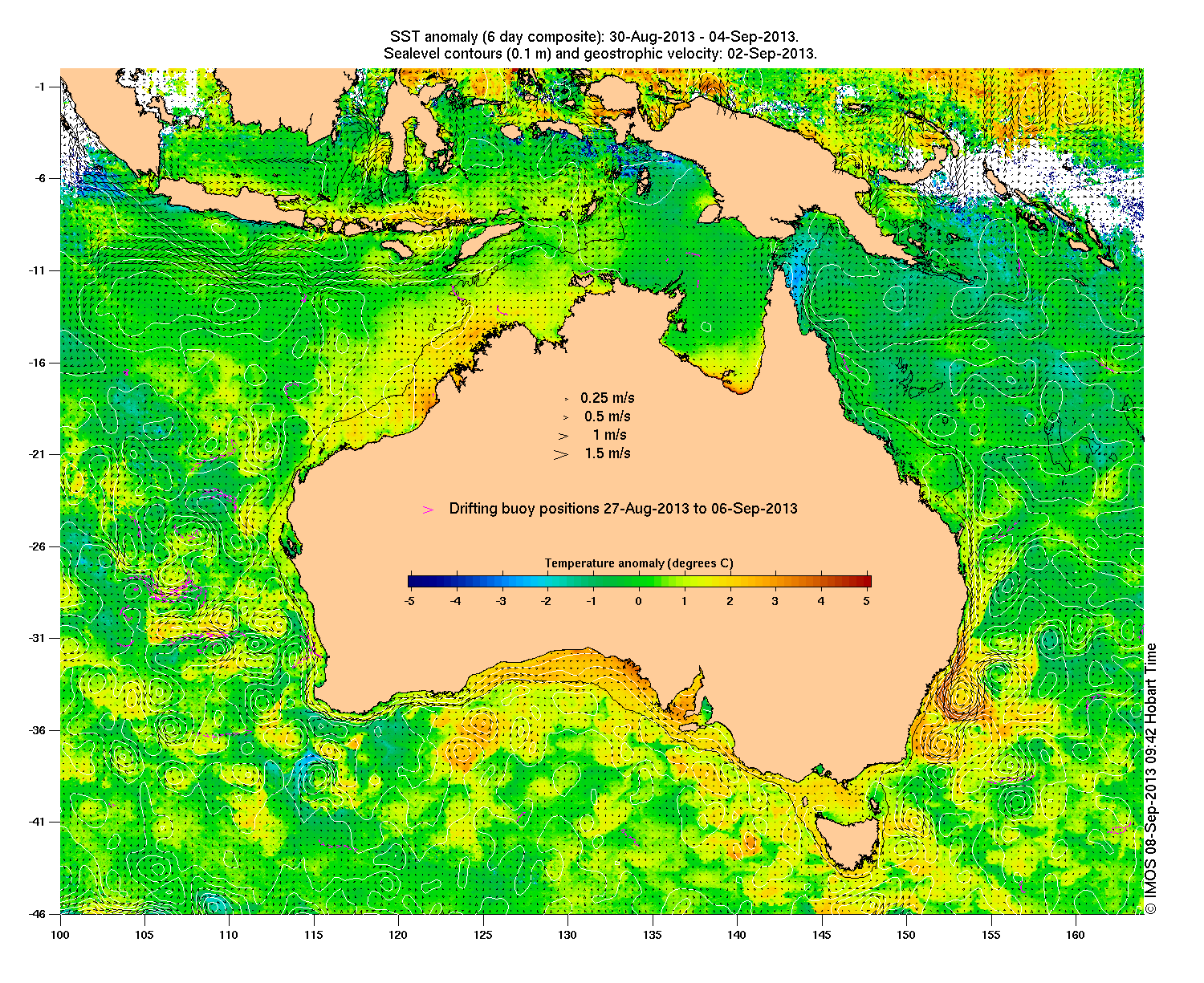Image resolution: width=1204 pixels, height=983 pixels.
Task: Click the "0.25 m/s" legend label
Action: (x=608, y=398)
